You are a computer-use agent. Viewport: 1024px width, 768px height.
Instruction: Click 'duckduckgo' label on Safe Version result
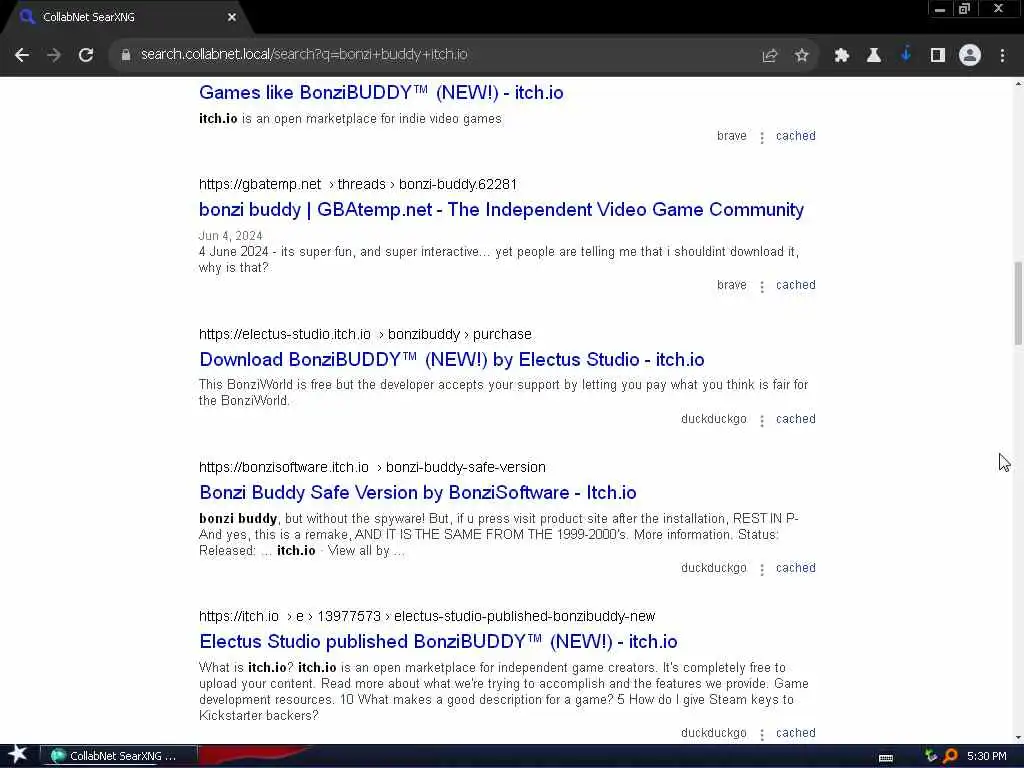[713, 568]
